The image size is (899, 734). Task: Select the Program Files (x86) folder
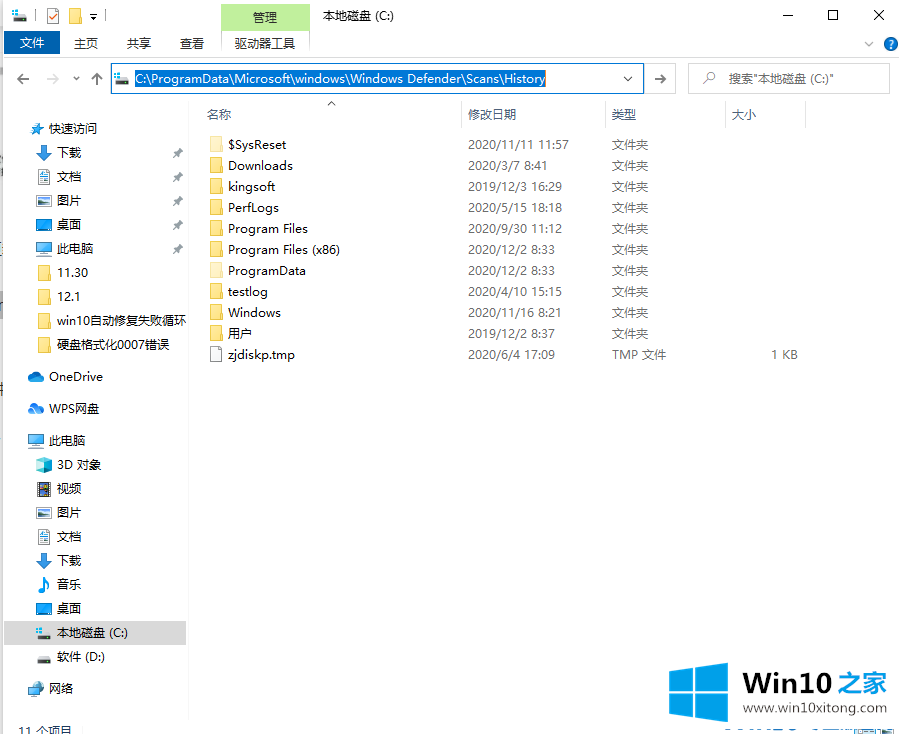tap(283, 249)
